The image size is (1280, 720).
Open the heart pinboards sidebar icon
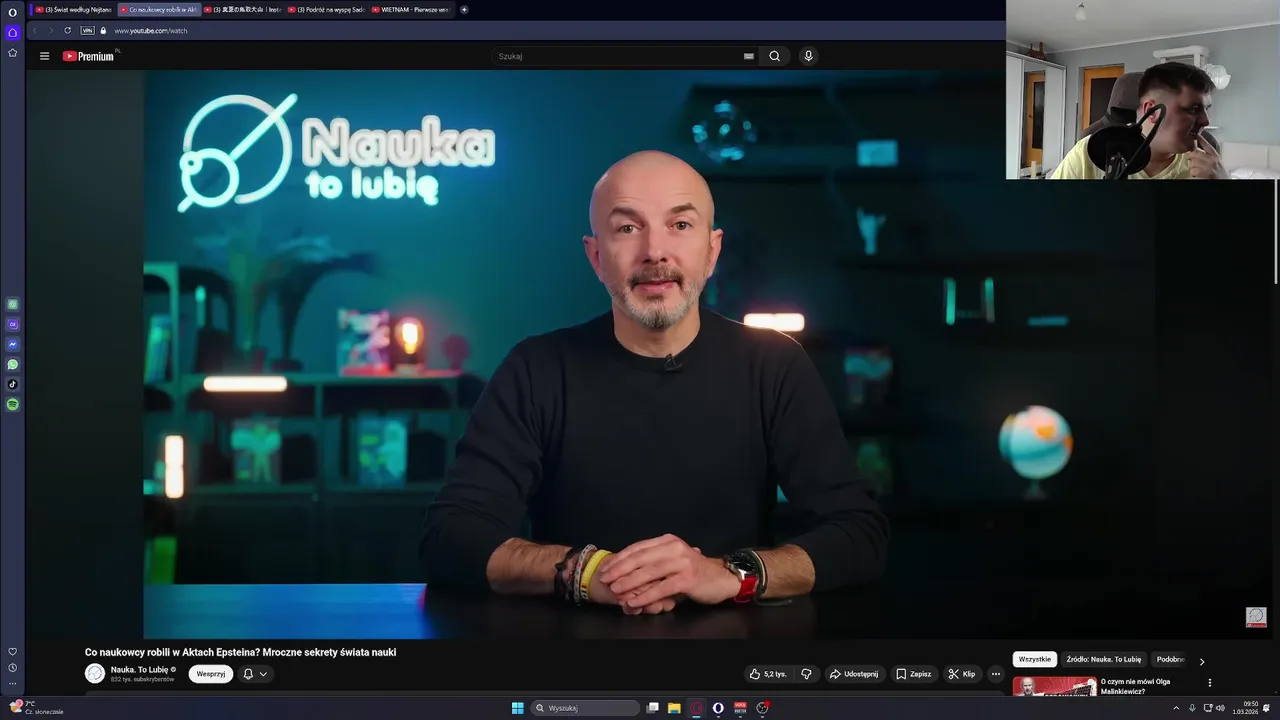[12, 651]
